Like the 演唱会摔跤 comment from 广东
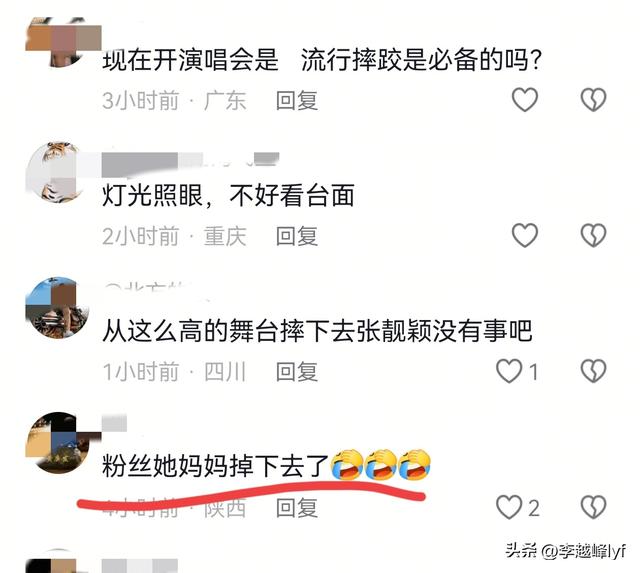This screenshot has height=573, width=640. pos(524,100)
